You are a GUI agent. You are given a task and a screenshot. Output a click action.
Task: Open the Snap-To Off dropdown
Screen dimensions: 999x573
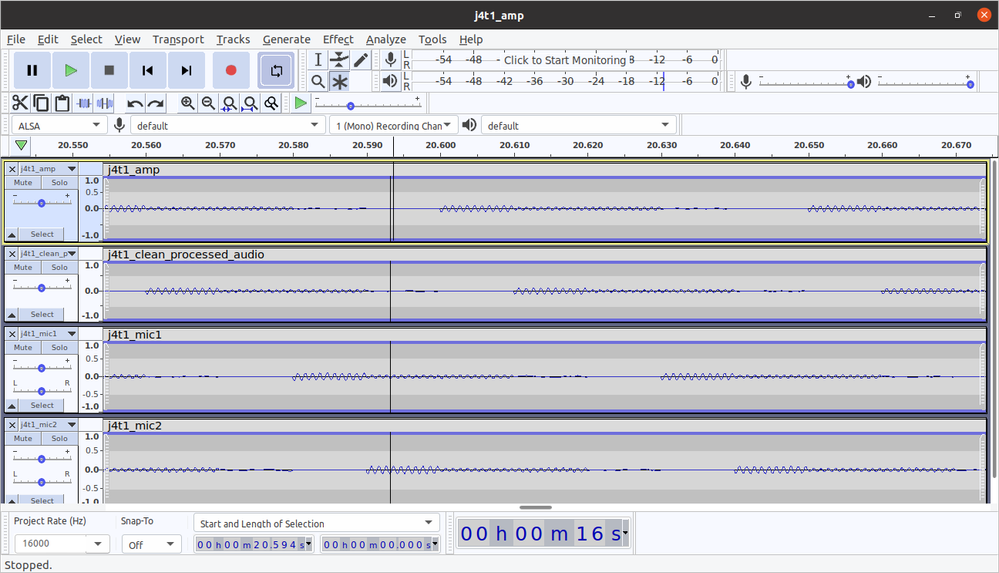pos(151,544)
